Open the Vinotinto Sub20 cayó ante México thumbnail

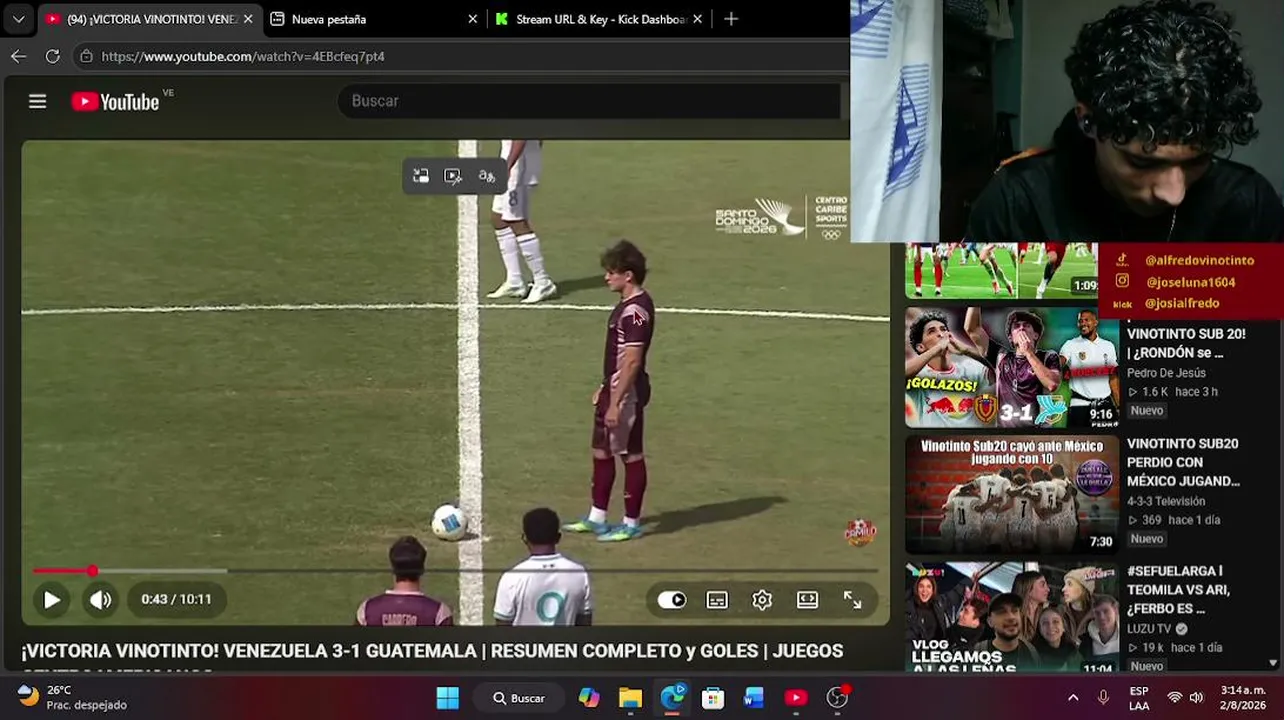1011,494
